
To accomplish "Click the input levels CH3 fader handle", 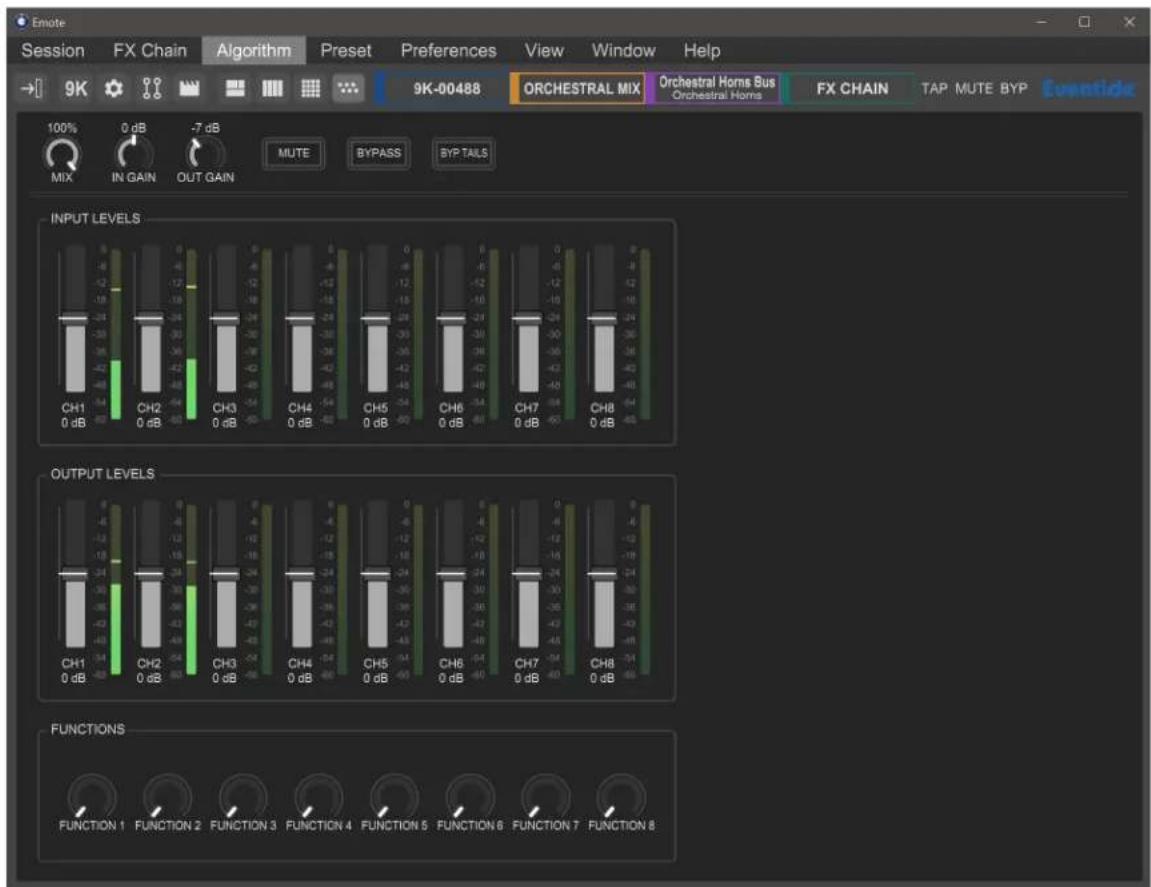I will [225, 319].
